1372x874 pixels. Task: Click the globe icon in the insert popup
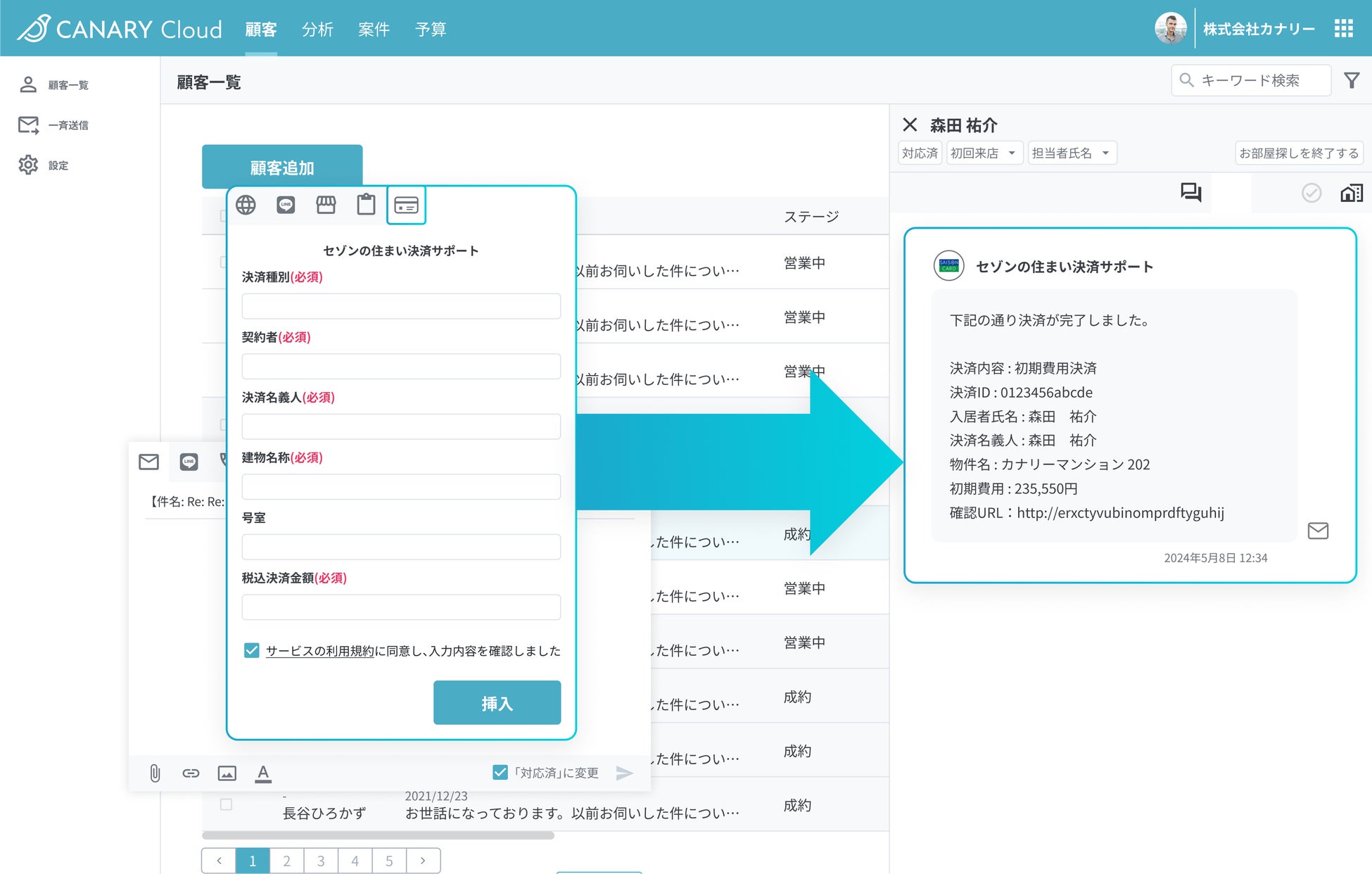(x=246, y=205)
